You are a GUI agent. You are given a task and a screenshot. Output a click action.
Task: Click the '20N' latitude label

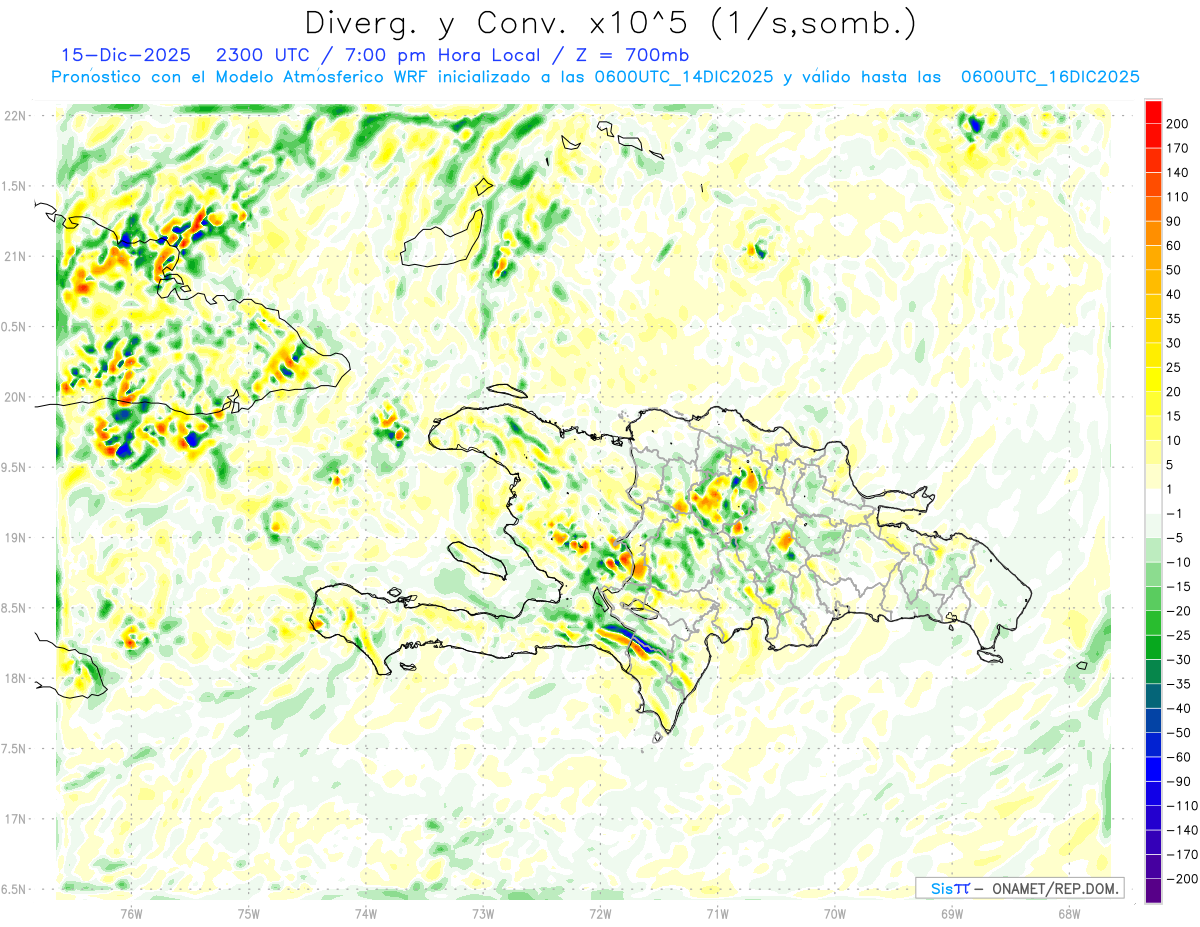(x=16, y=397)
